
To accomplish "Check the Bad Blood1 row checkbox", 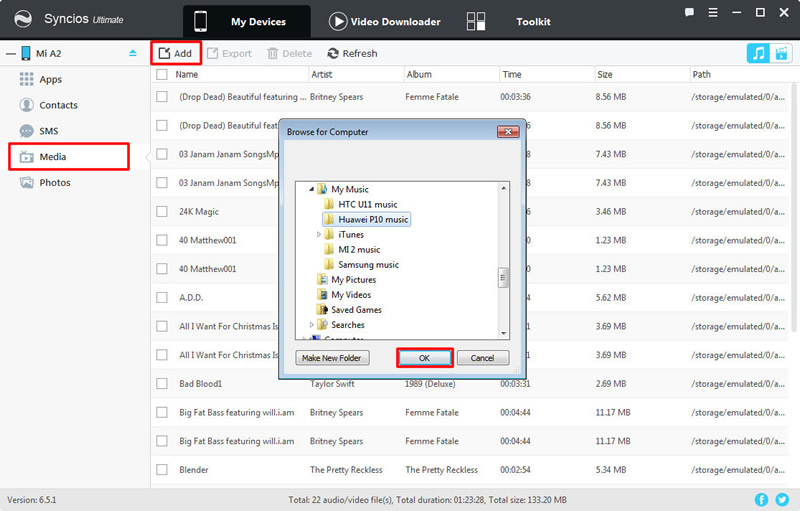I will [x=162, y=384].
